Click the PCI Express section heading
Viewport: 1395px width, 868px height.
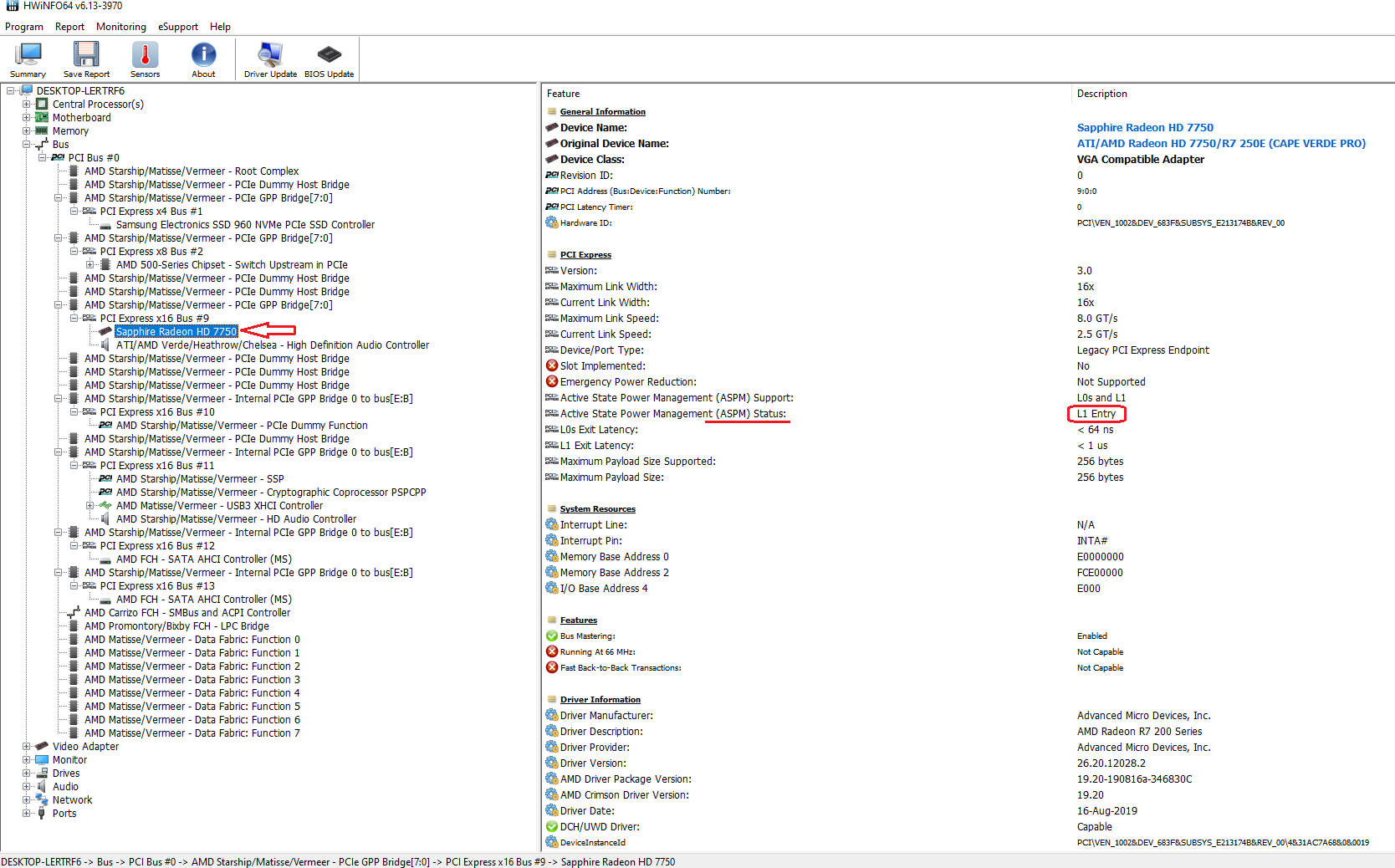(585, 255)
